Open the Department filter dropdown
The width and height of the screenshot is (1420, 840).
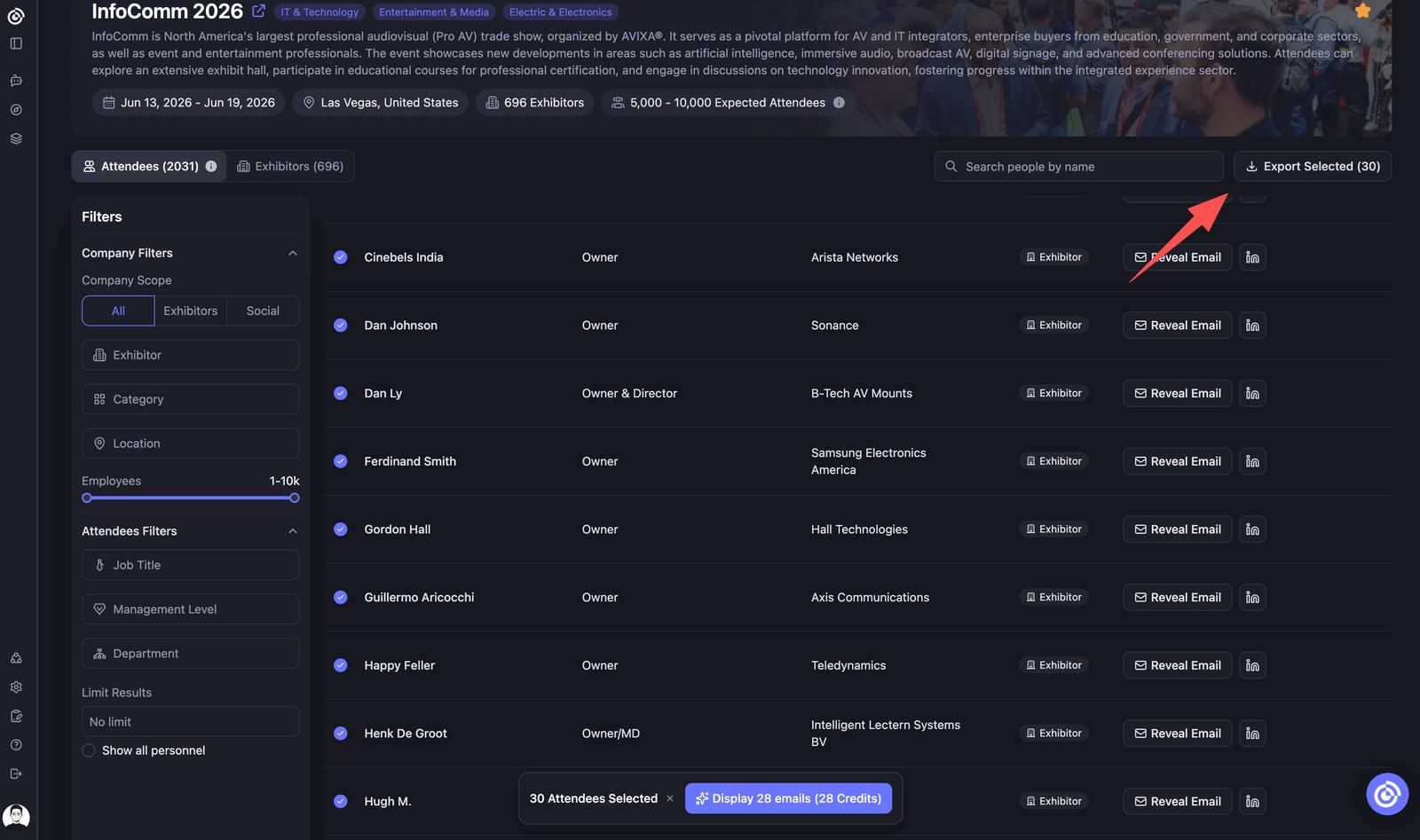[x=190, y=654]
